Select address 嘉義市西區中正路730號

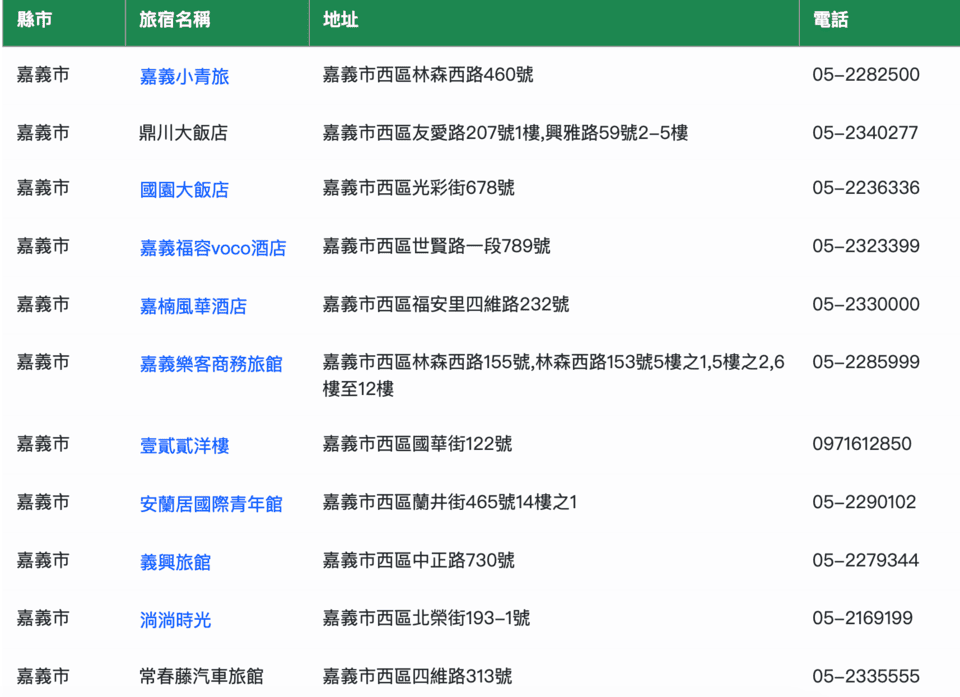pos(419,560)
